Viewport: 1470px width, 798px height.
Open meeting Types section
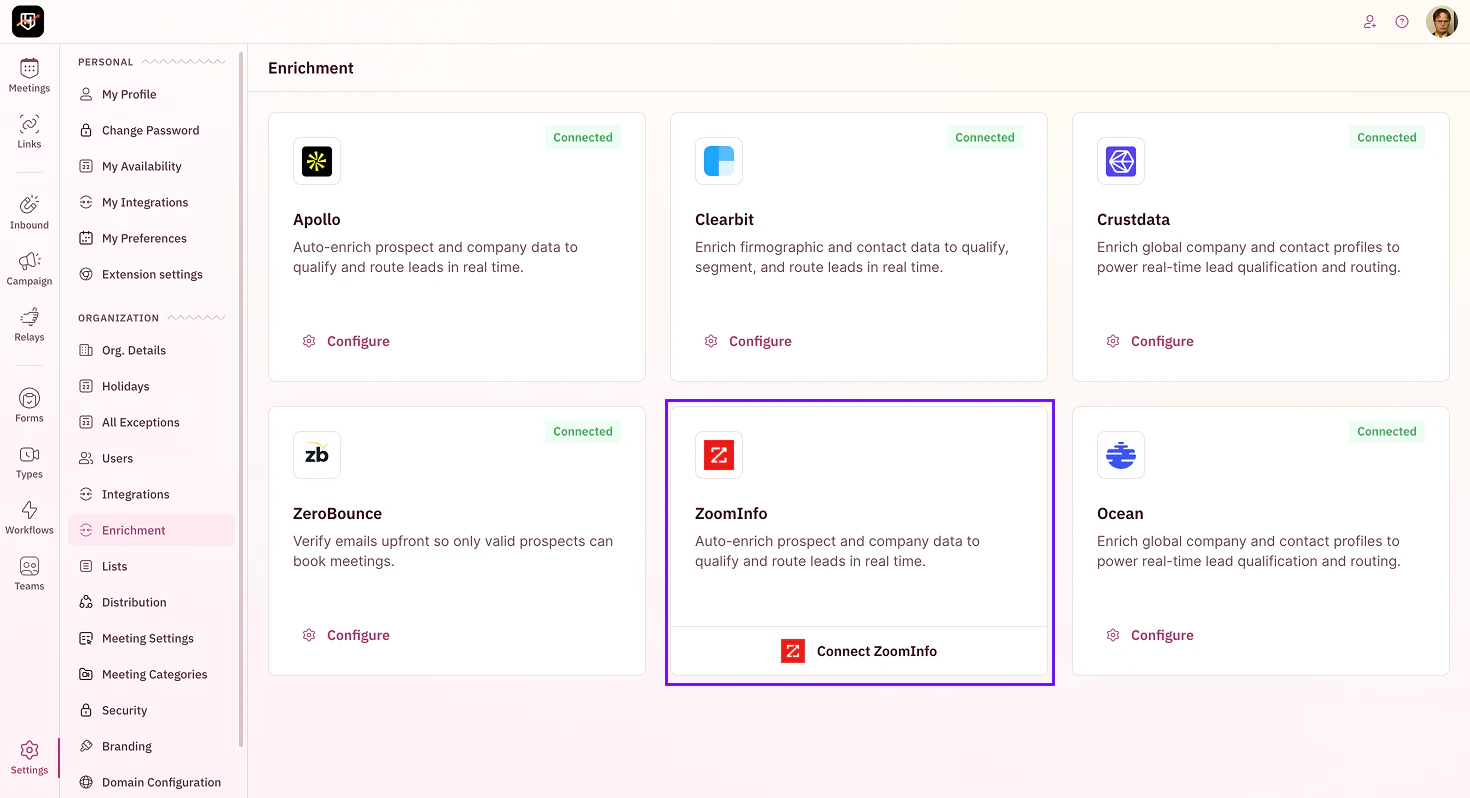(x=29, y=462)
